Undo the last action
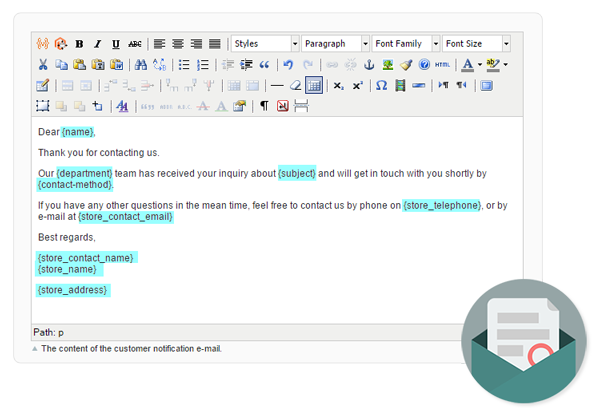600x415 pixels. tap(288, 65)
